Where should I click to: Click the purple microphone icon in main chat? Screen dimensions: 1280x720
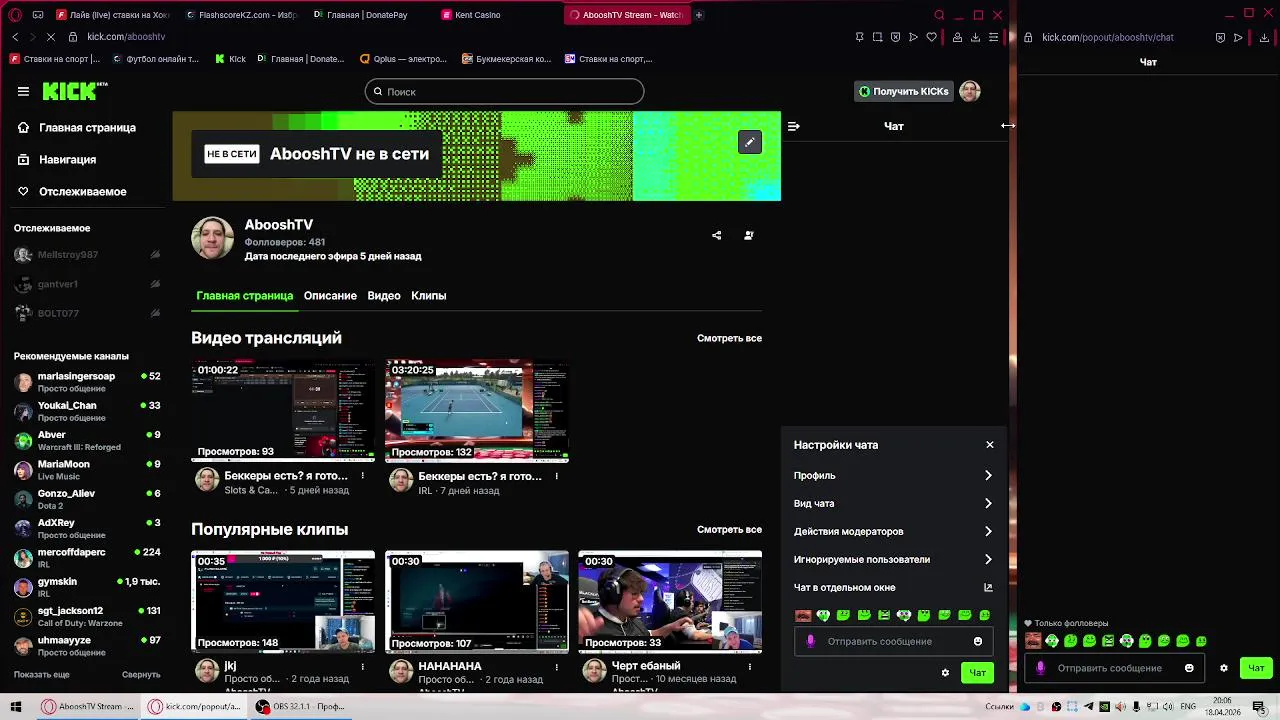tap(810, 642)
